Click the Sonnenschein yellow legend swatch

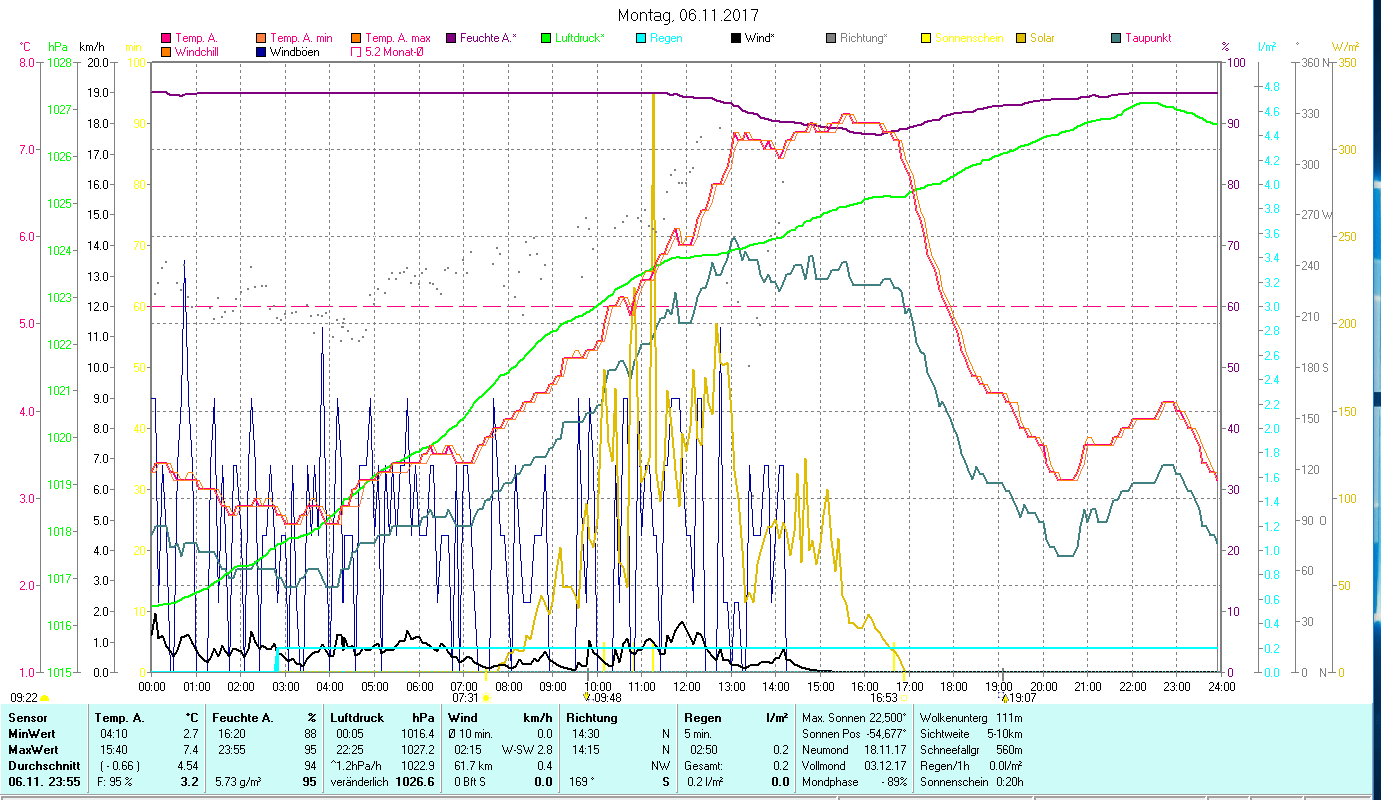pos(925,38)
